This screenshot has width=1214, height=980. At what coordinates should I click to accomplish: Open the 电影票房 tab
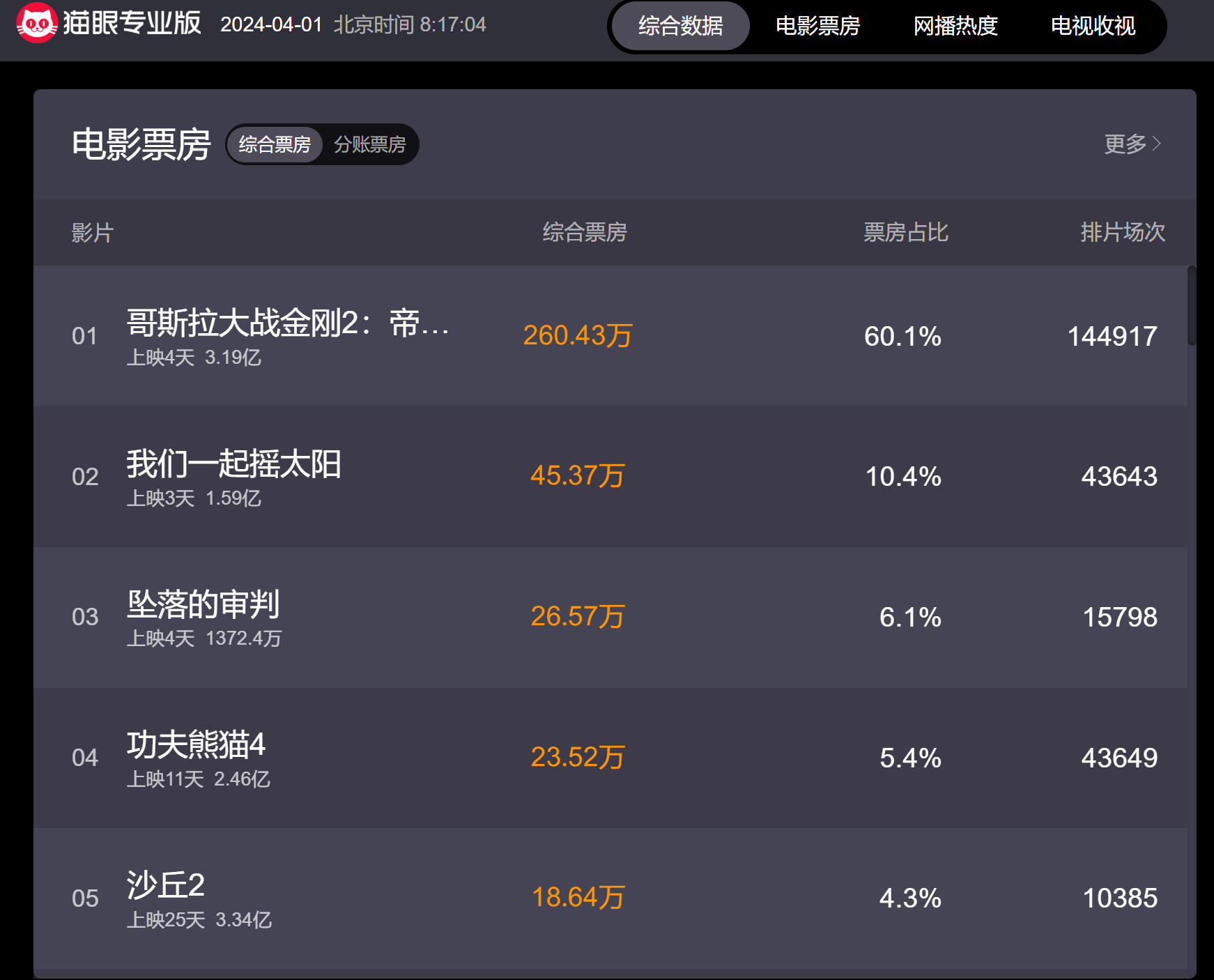[817, 26]
